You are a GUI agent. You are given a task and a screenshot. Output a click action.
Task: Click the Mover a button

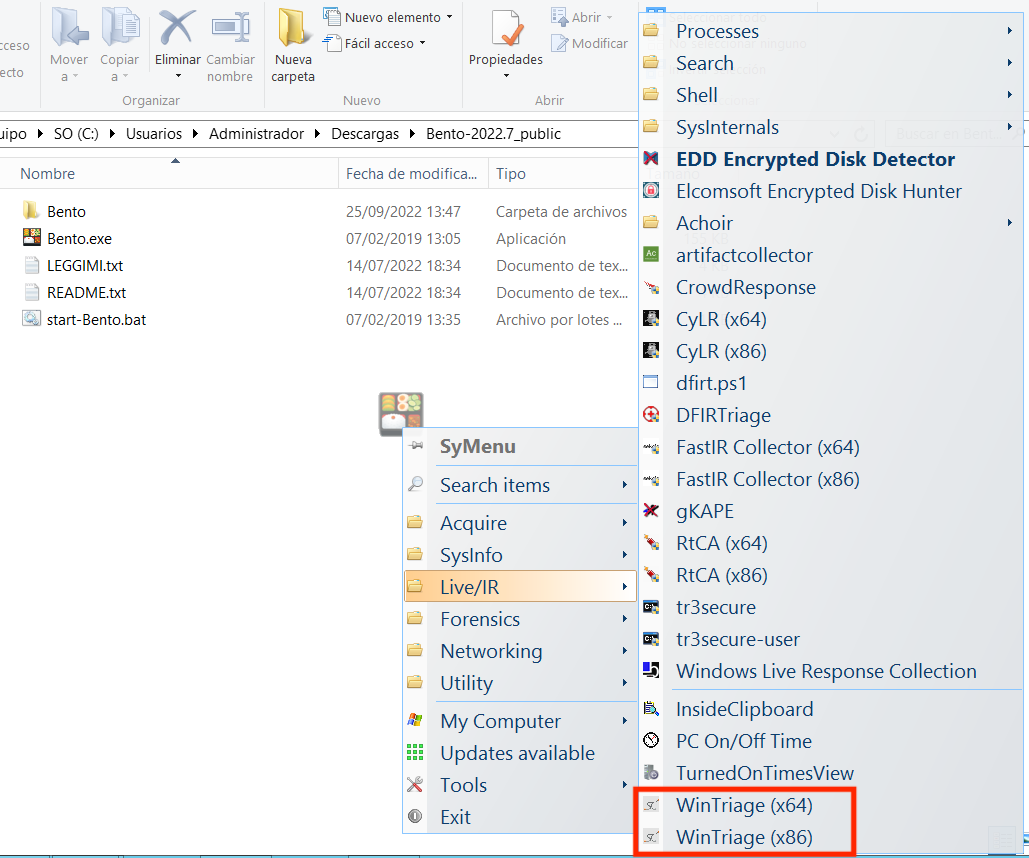pyautogui.click(x=69, y=45)
